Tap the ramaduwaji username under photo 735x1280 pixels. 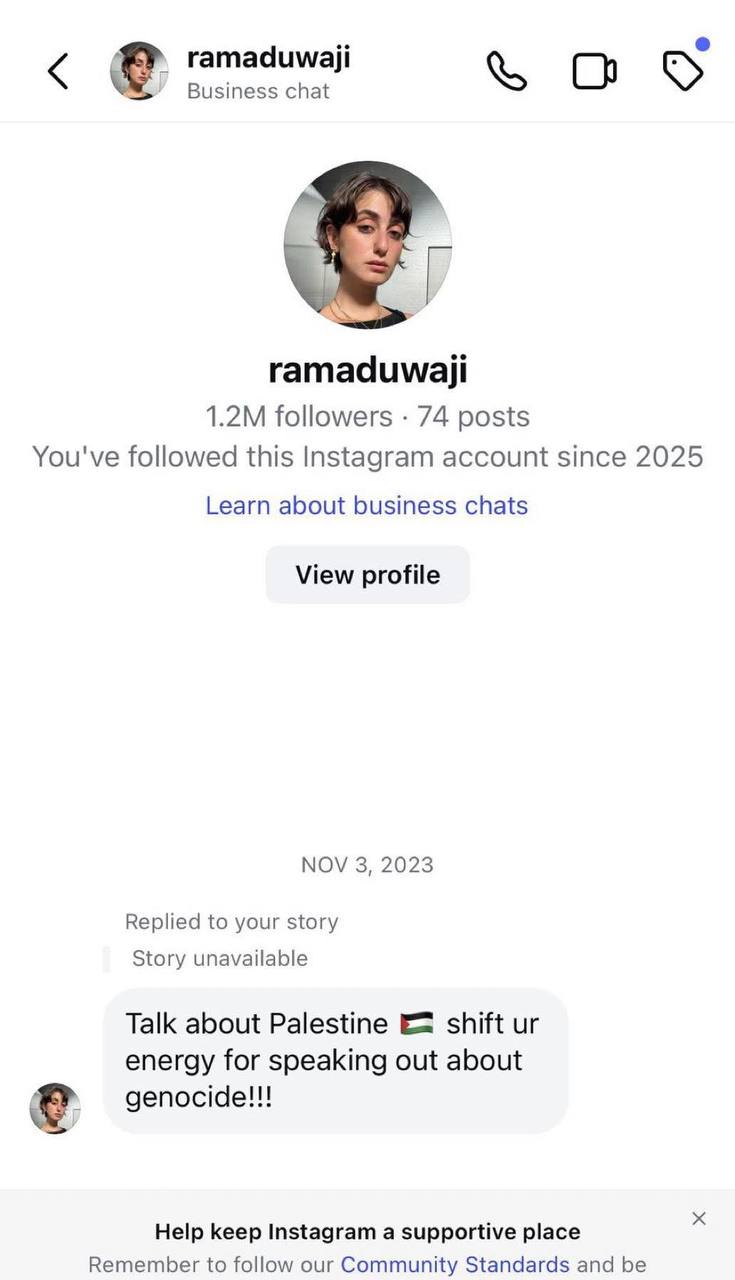367,370
